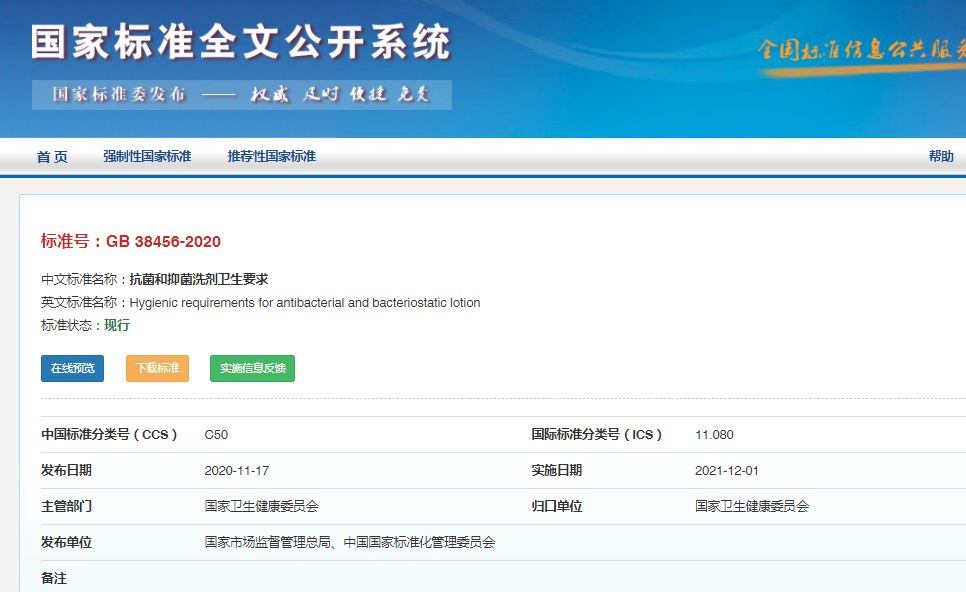Click the blue 在线预览 preview button
Image resolution: width=966 pixels, height=592 pixels.
click(71, 368)
